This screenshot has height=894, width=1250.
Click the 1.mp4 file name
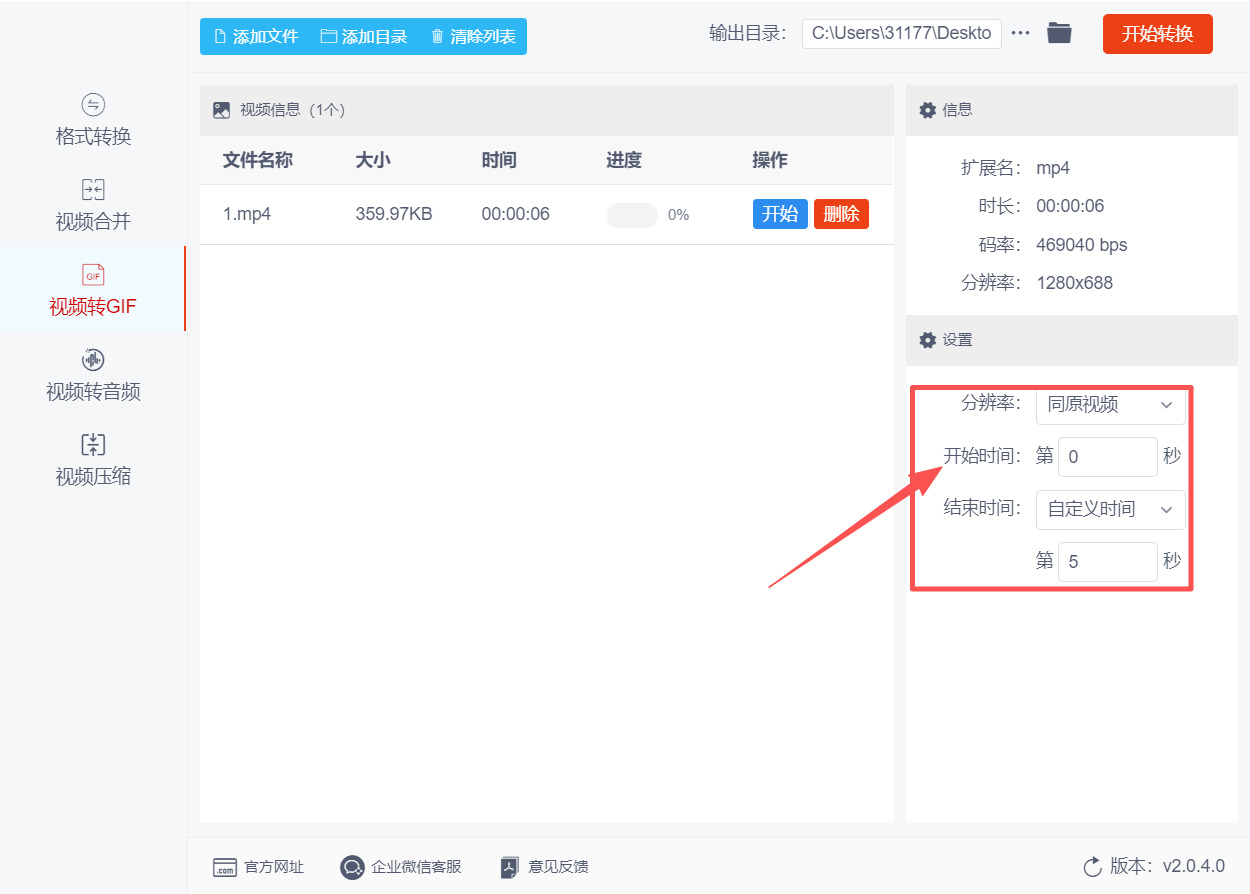247,214
